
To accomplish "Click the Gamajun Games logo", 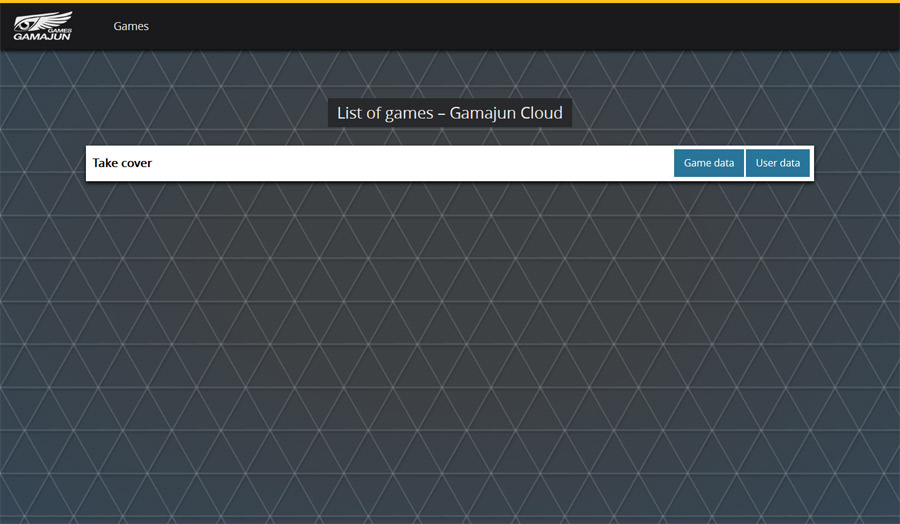I will point(43,26).
